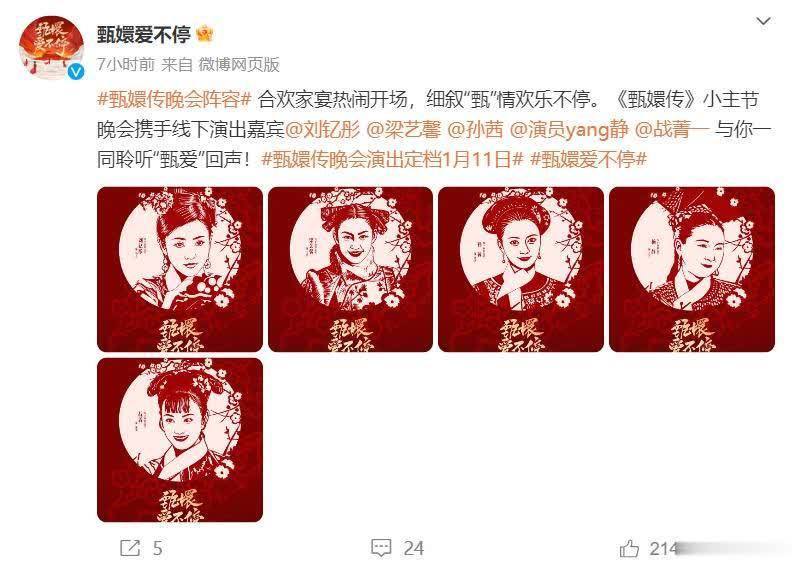Visit @刘钇彤 mention
Screen dimensions: 796x566
point(323,130)
